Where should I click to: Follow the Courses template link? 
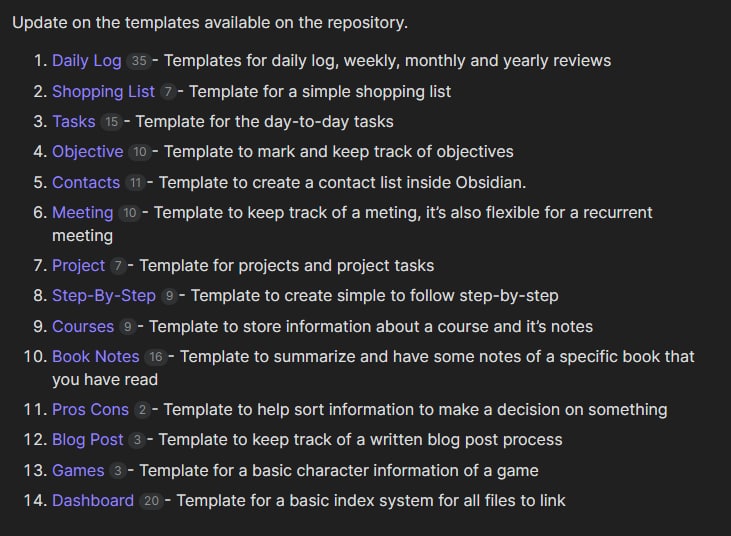tap(83, 327)
